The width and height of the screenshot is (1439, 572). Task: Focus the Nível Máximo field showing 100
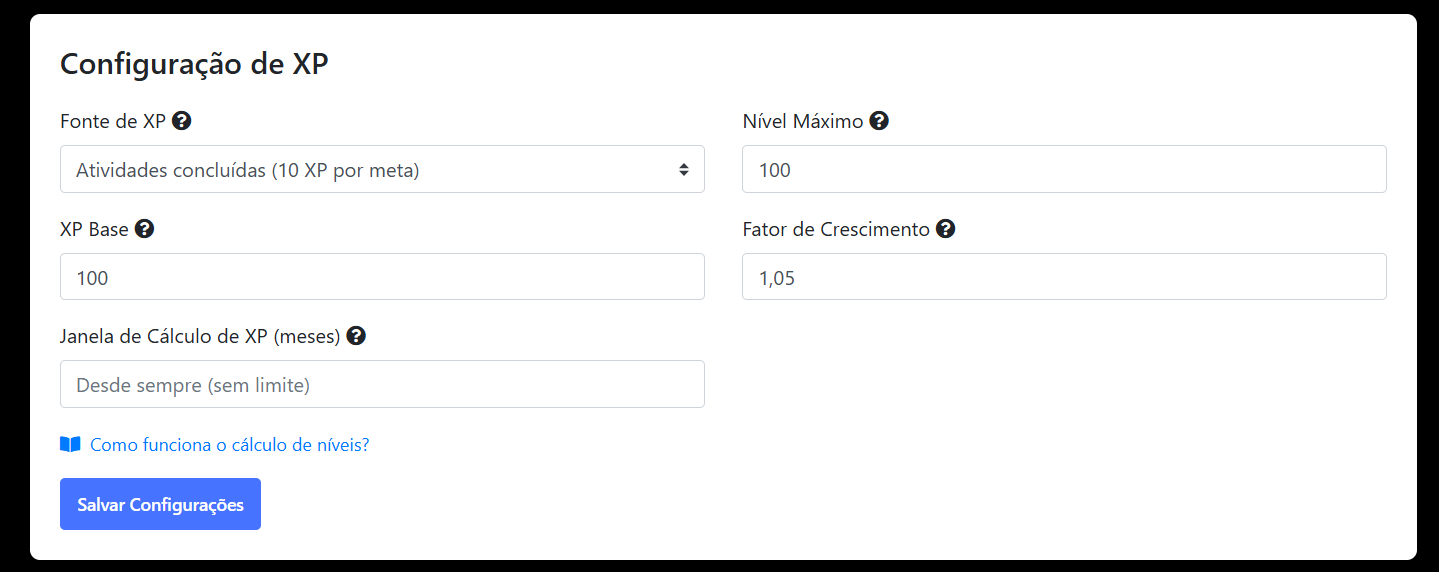click(x=1064, y=170)
